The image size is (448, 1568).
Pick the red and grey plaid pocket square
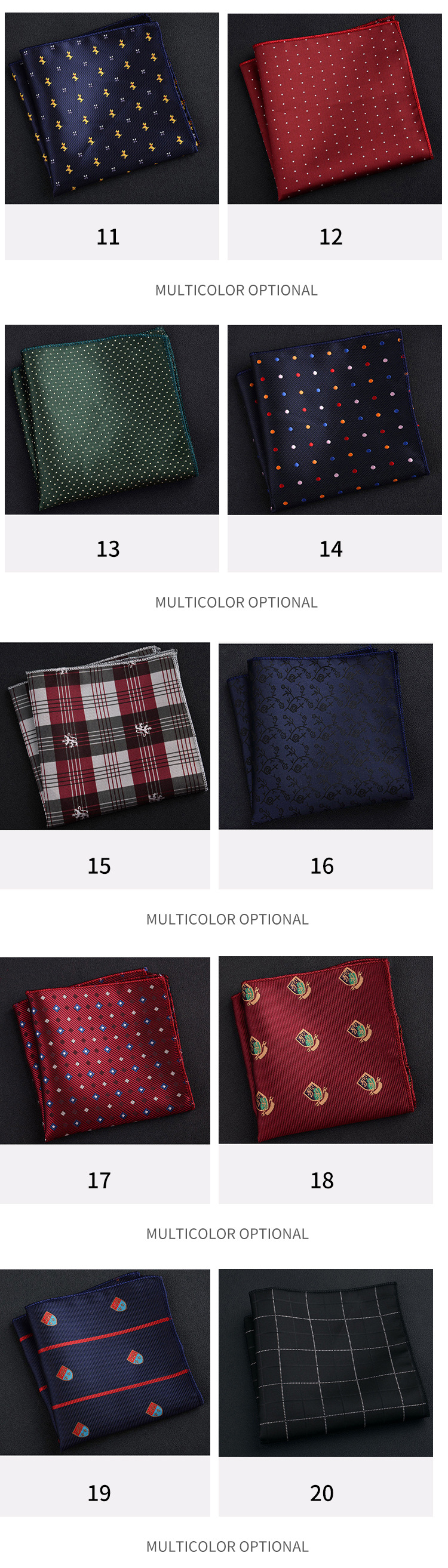(105, 736)
